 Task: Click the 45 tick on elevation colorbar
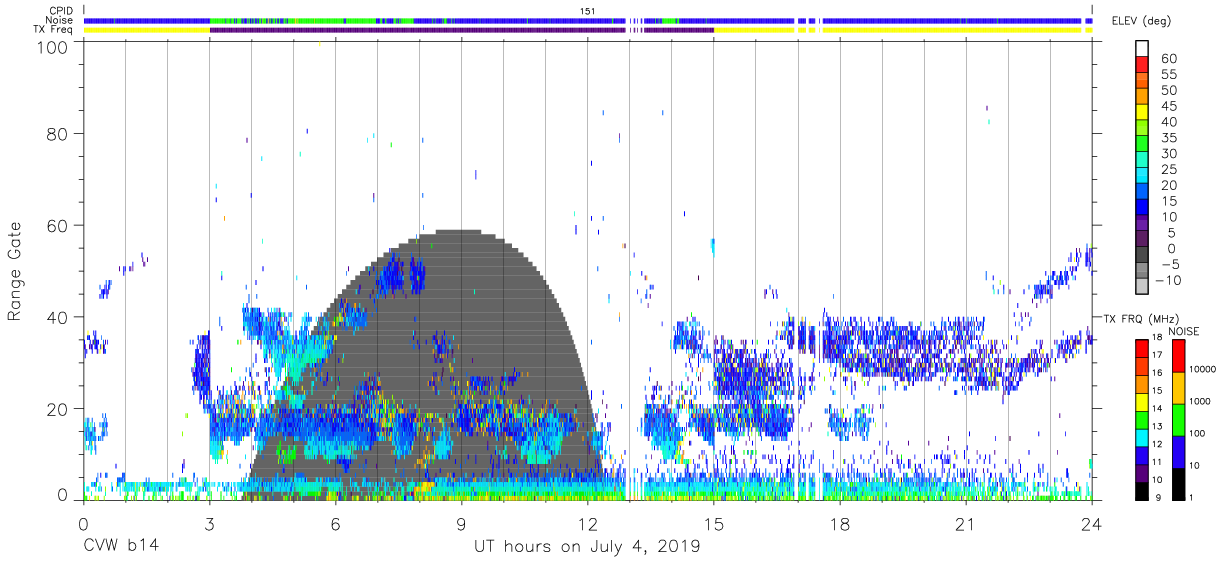coord(1168,106)
